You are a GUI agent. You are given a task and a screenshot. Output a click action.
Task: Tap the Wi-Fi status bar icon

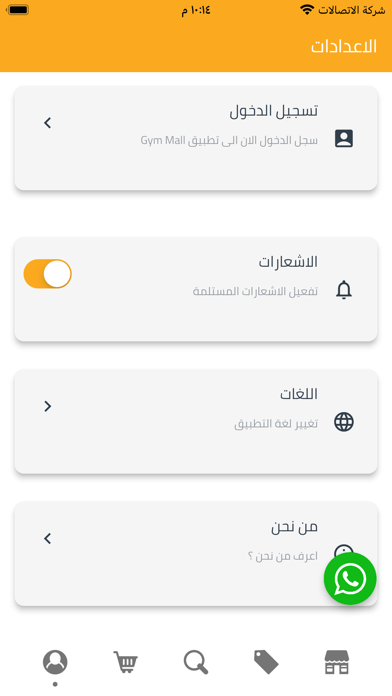307,10
